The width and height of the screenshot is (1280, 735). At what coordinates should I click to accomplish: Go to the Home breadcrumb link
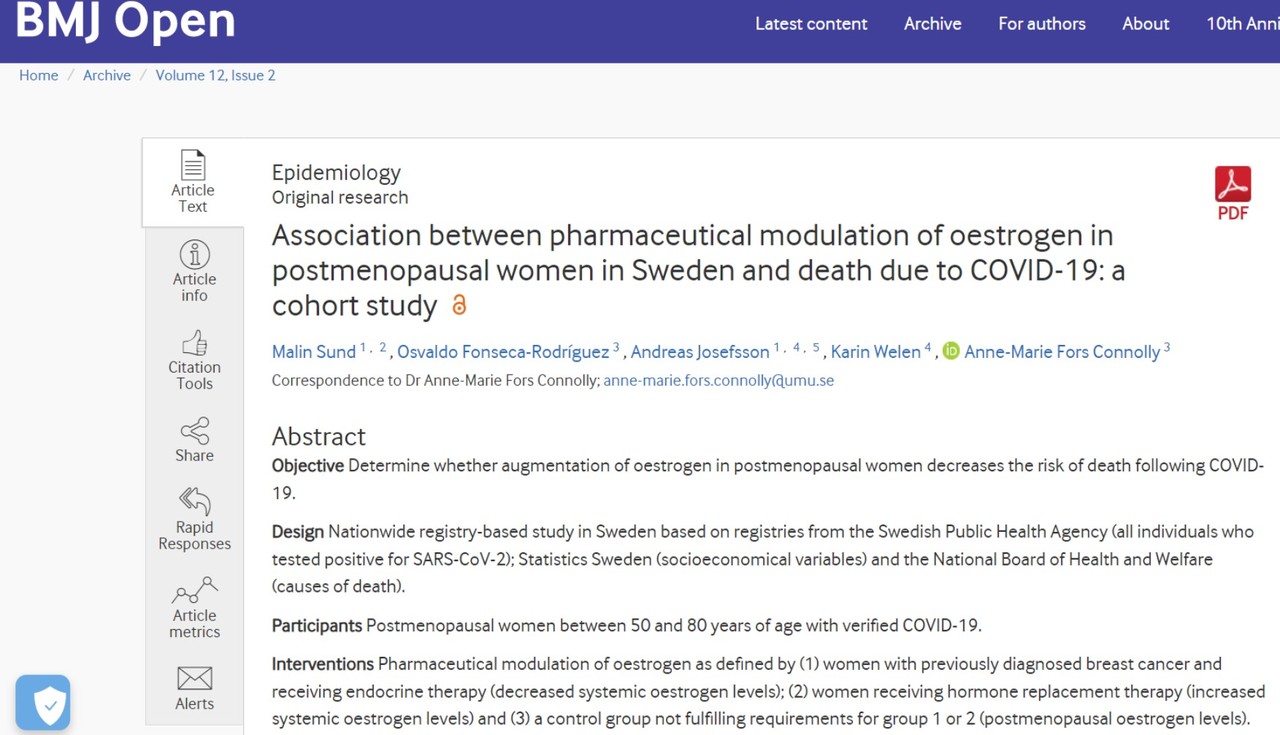click(x=39, y=75)
